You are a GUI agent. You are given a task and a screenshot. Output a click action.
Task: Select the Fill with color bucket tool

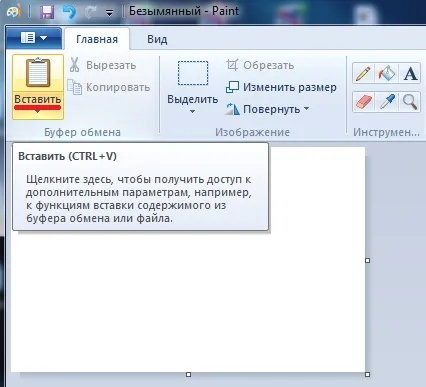coord(387,74)
